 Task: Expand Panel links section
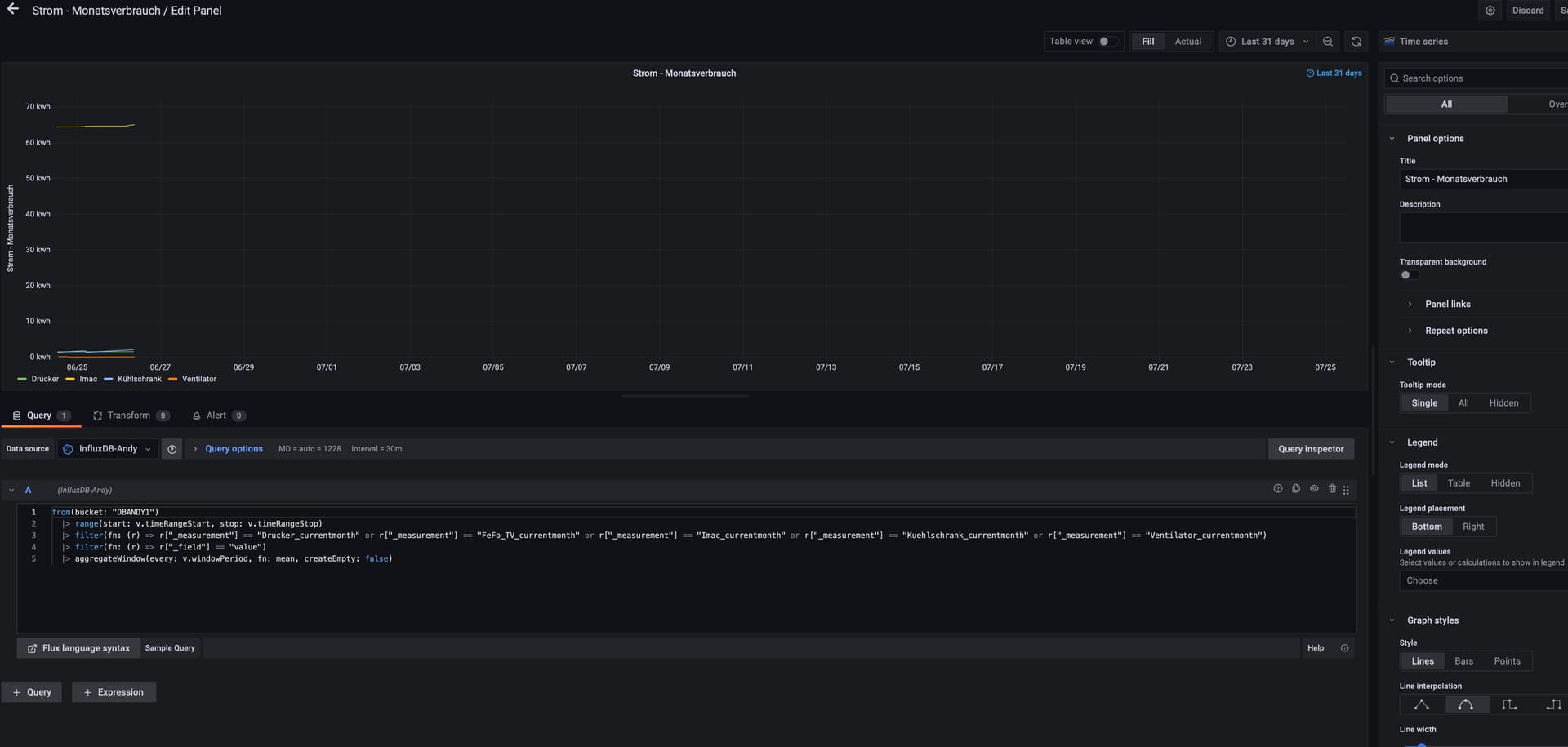pos(1447,304)
